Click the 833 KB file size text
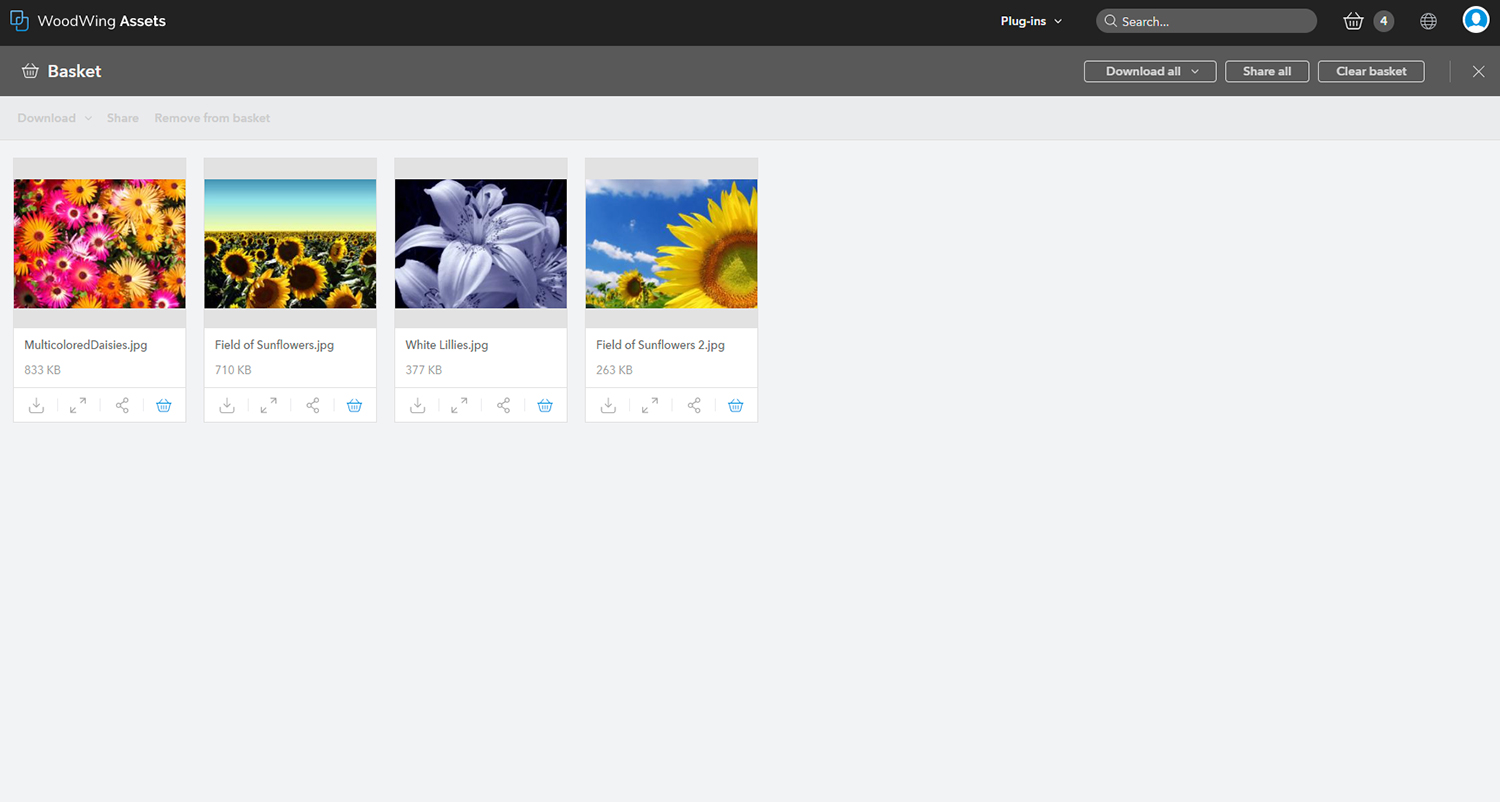1500x802 pixels. pos(42,370)
